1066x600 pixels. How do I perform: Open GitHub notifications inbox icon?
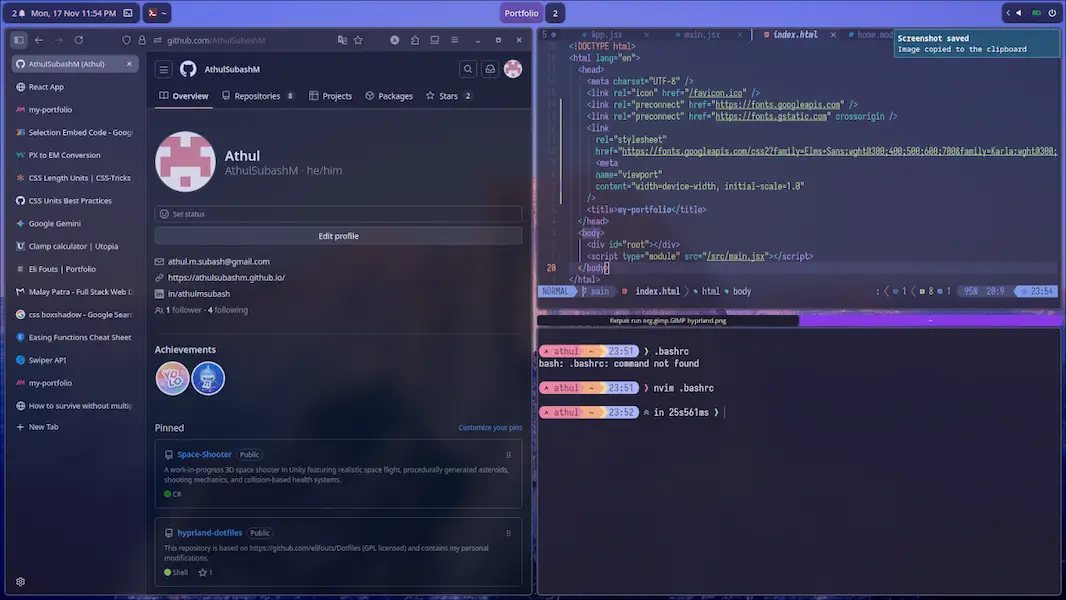489,70
